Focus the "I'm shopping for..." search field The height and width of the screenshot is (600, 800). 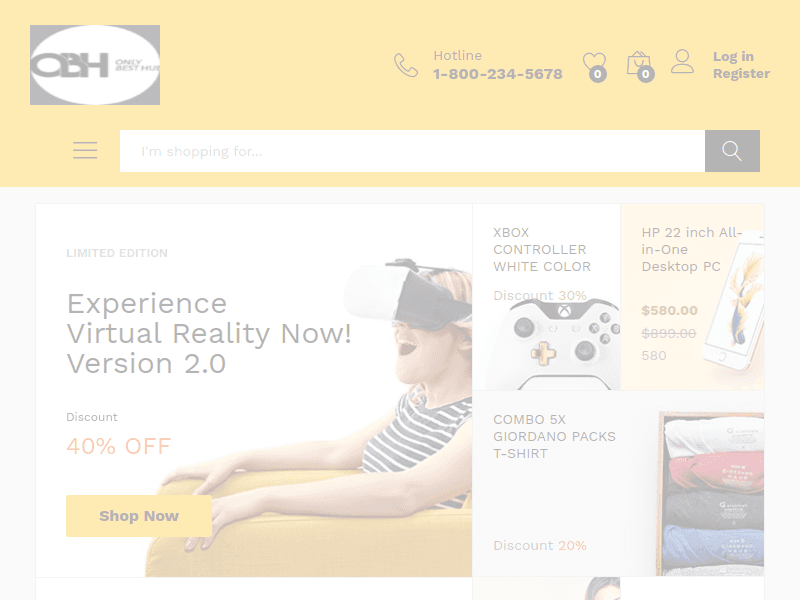coord(412,151)
